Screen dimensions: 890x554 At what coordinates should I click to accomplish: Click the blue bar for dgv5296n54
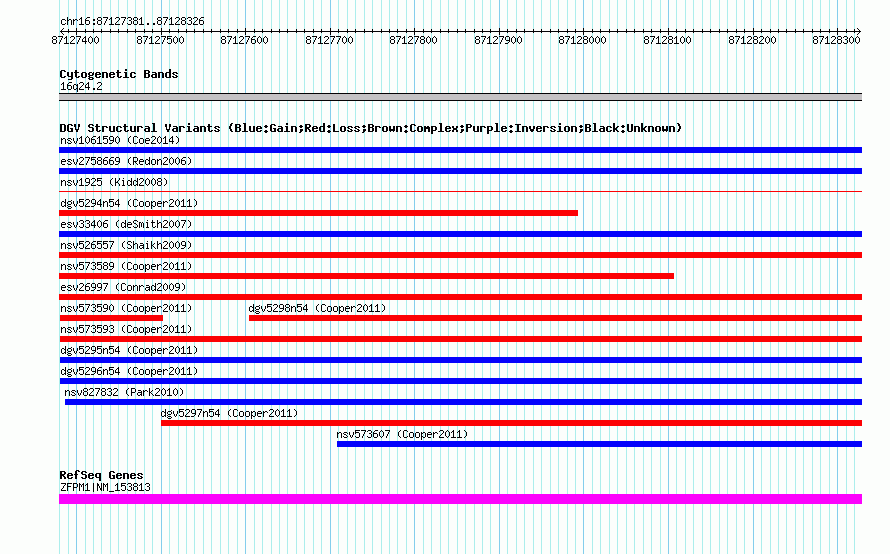(460, 381)
